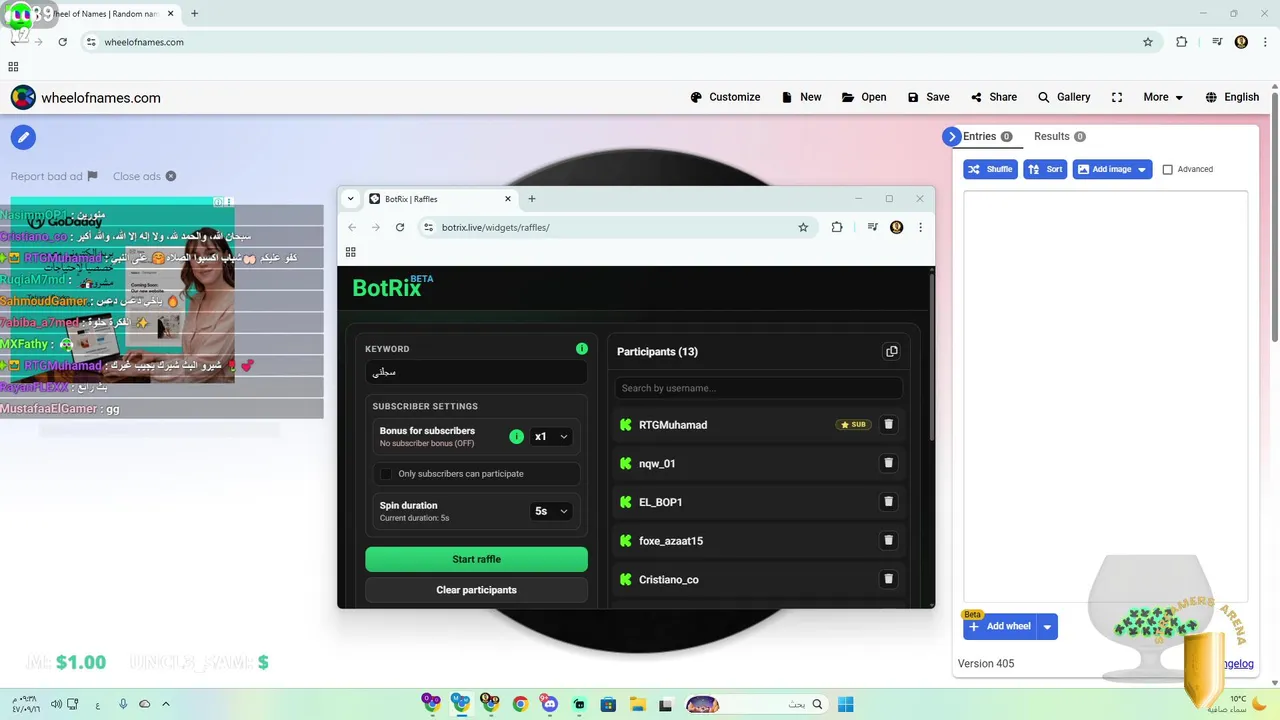Image resolution: width=1280 pixels, height=720 pixels.
Task: Reload the wheelofnames.com page
Action: pyautogui.click(x=62, y=42)
